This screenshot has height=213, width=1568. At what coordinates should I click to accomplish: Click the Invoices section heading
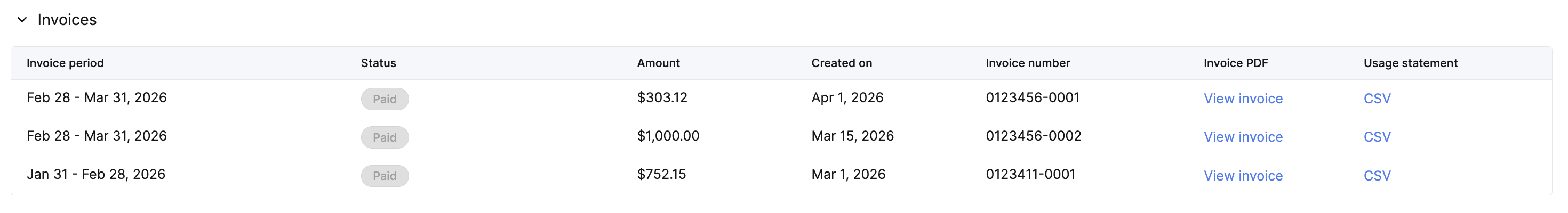coord(67,20)
